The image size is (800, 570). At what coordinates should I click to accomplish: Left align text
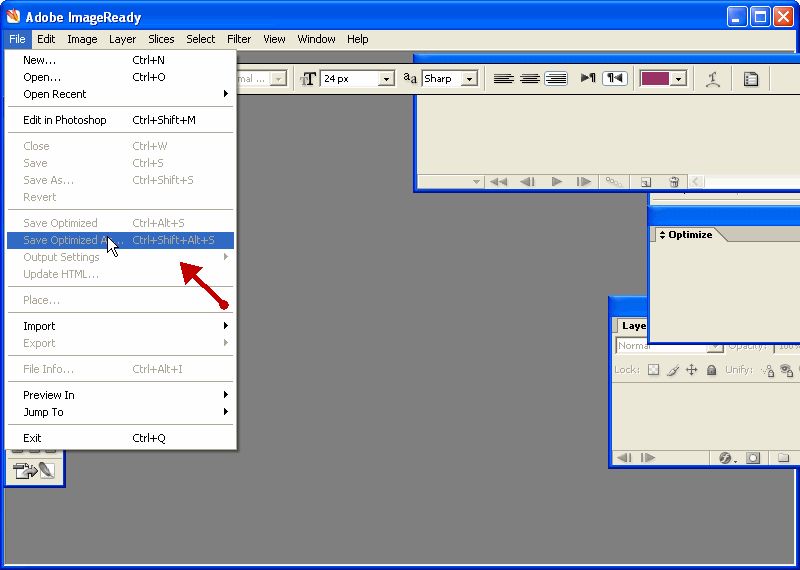[504, 79]
